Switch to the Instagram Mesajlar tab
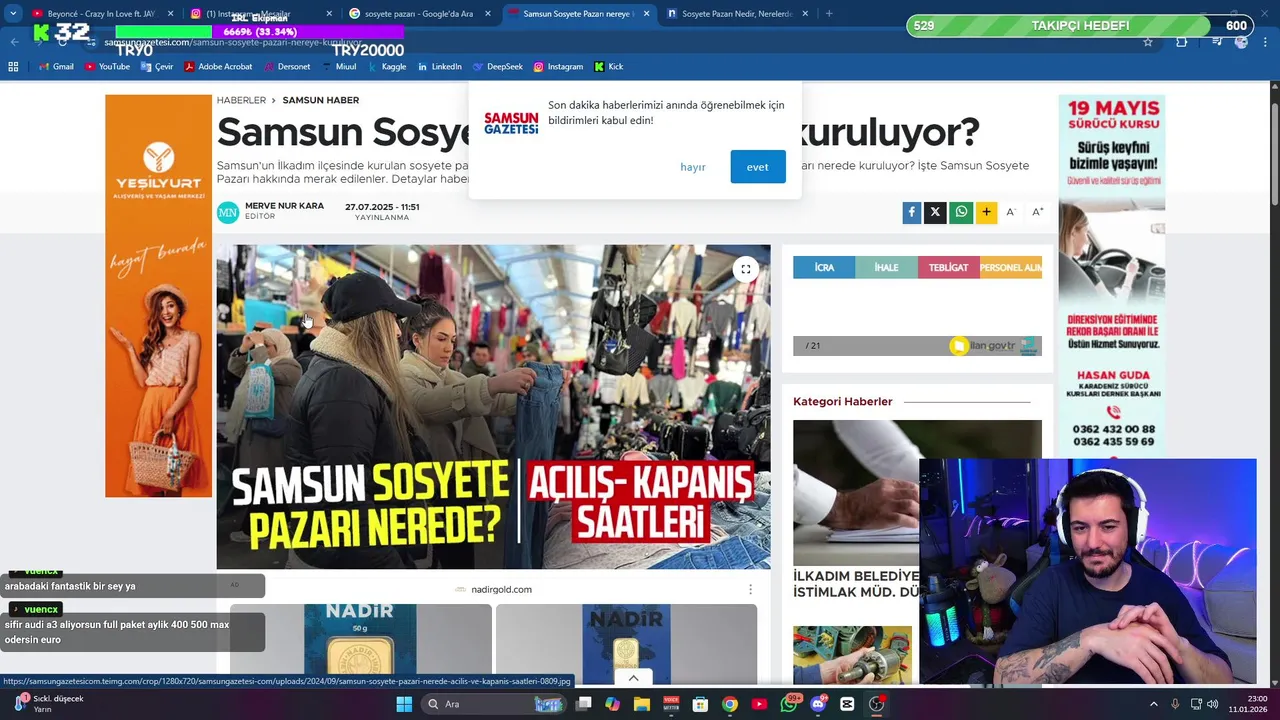 pyautogui.click(x=260, y=14)
